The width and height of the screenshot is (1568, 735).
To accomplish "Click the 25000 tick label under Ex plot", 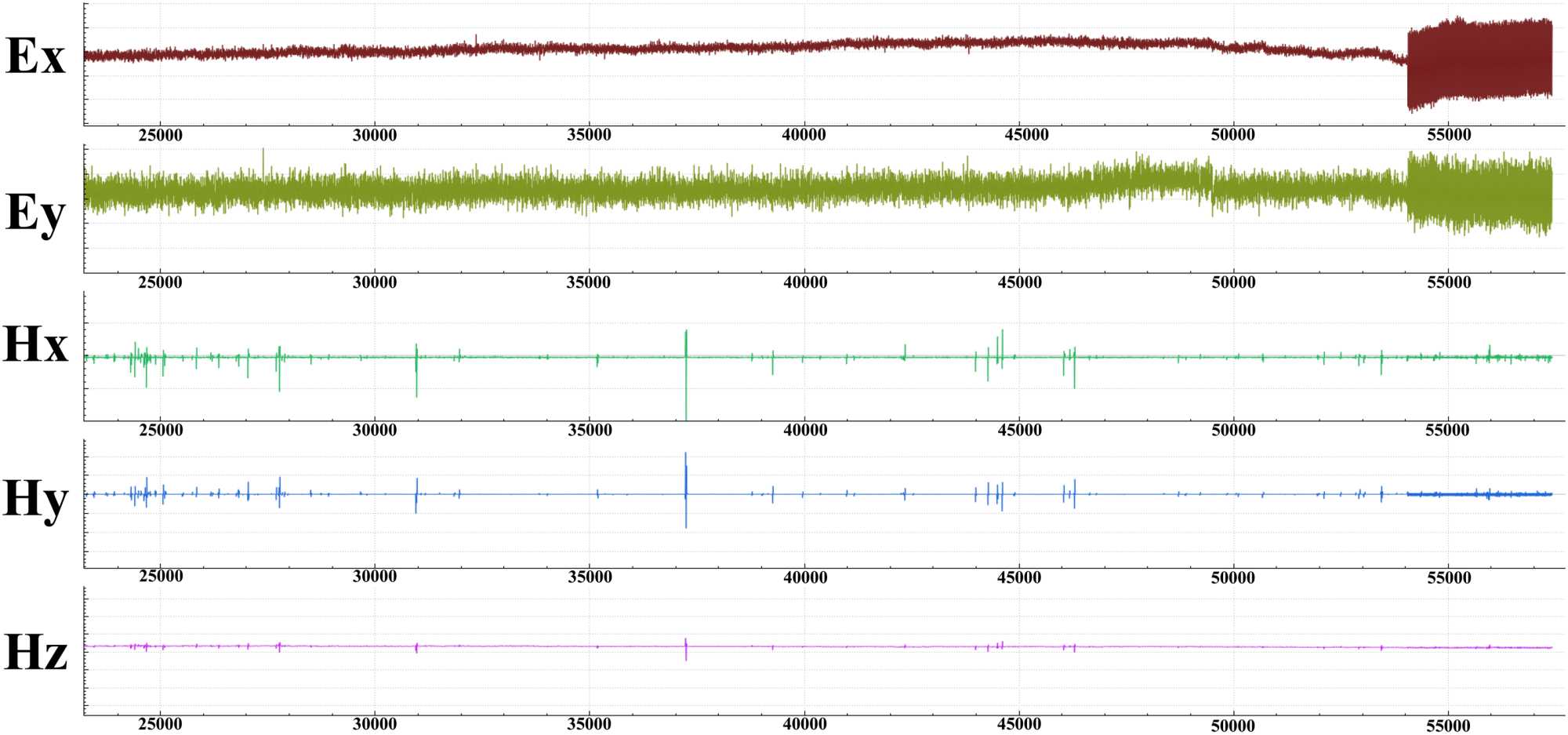I will 160,135.
